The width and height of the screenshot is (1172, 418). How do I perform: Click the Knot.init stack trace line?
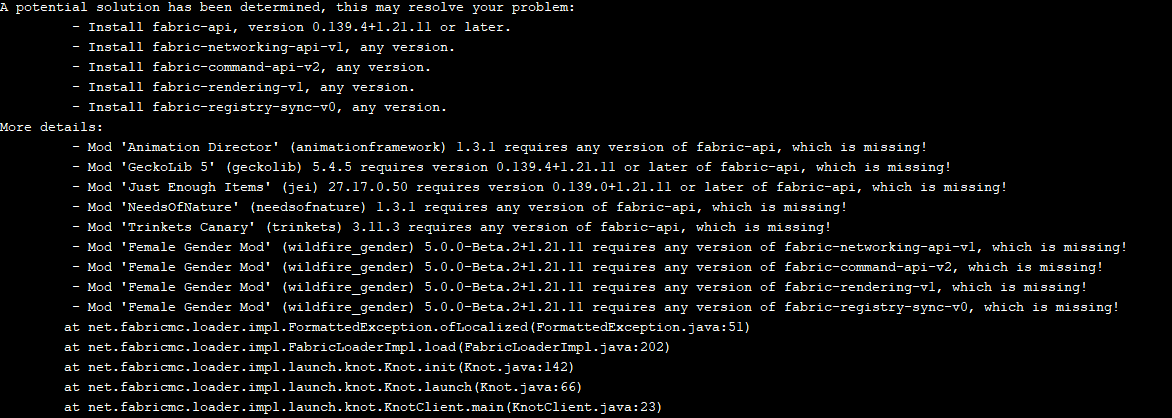319,367
